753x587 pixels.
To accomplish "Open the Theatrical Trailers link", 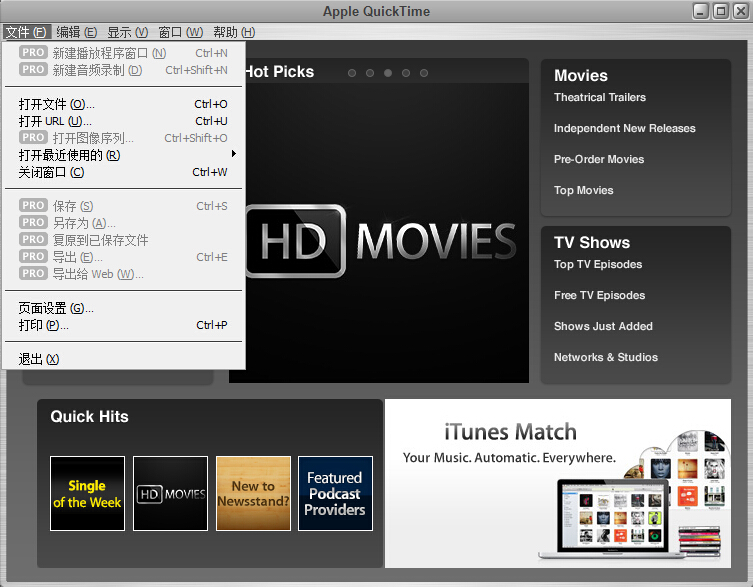I will pos(600,98).
